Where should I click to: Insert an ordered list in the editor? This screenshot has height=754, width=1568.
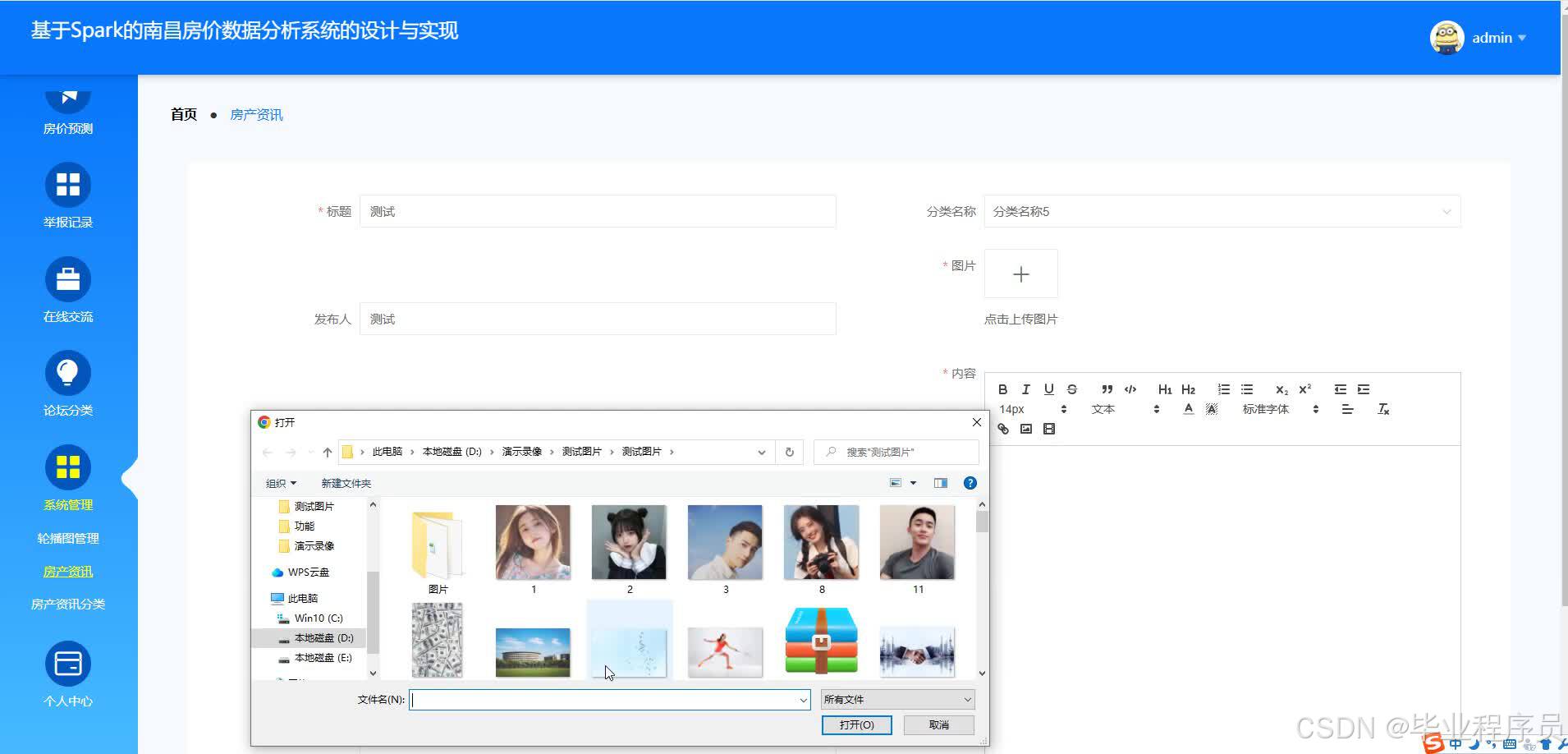pyautogui.click(x=1224, y=389)
